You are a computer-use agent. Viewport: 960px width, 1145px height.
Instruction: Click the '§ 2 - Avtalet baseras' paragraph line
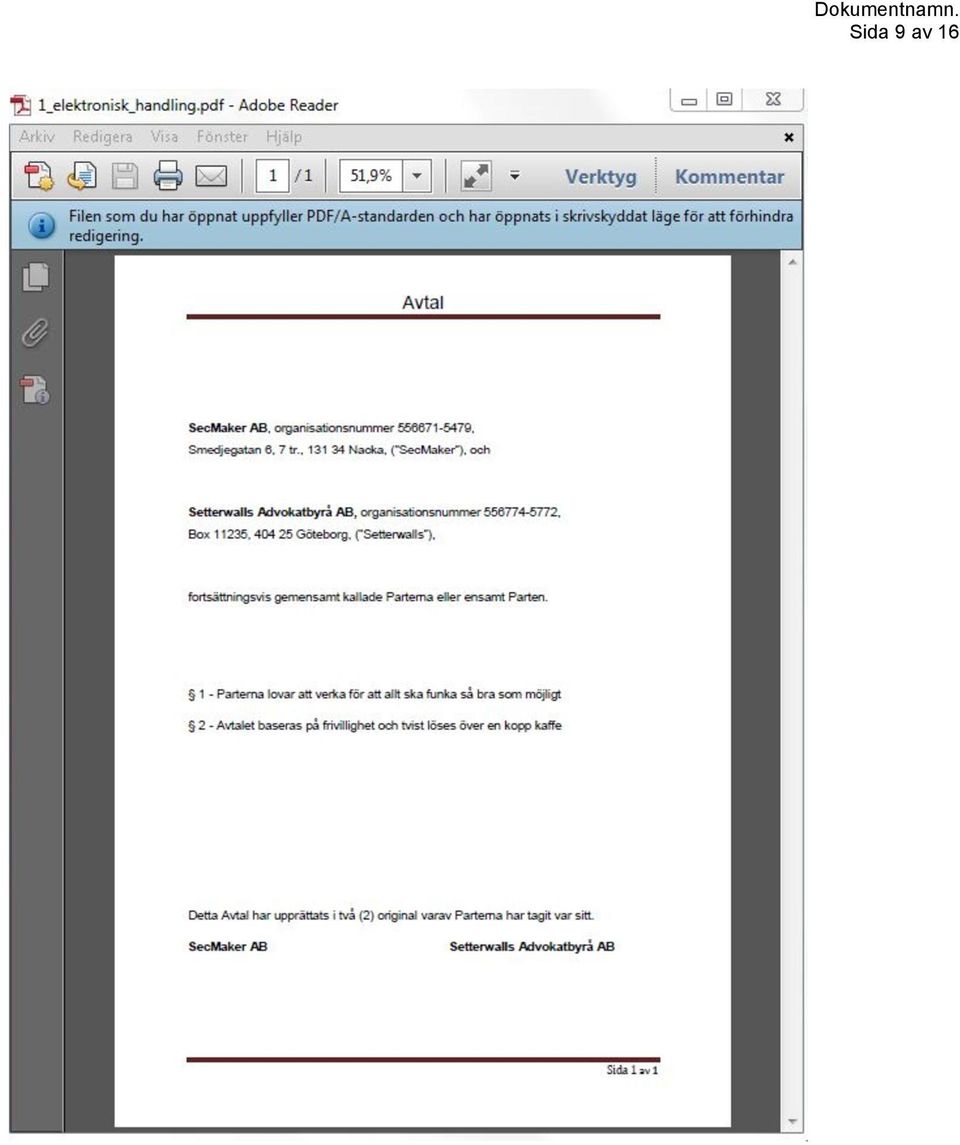pos(375,726)
